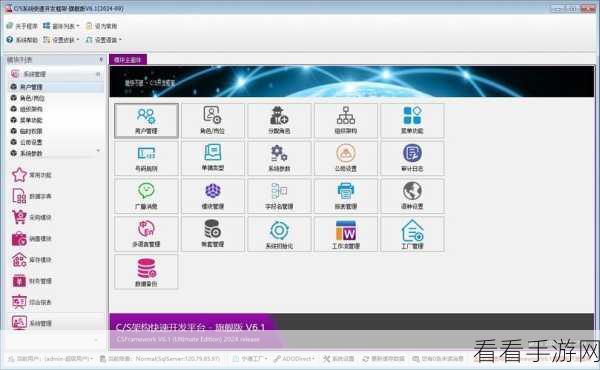Open the user management tile with people icon
The width and height of the screenshot is (600, 370).
(x=146, y=121)
